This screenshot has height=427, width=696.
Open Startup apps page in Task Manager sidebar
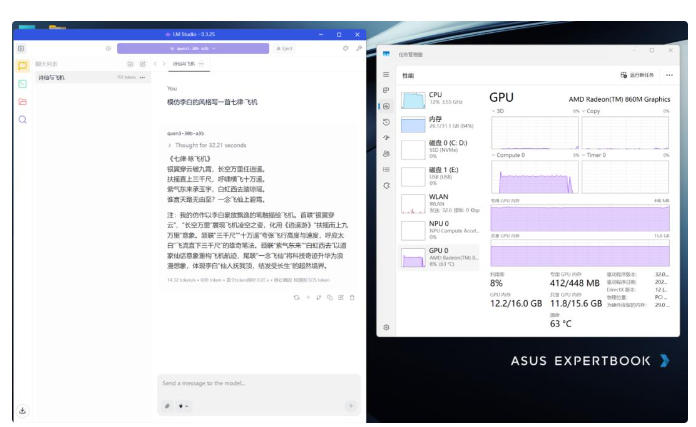386,138
